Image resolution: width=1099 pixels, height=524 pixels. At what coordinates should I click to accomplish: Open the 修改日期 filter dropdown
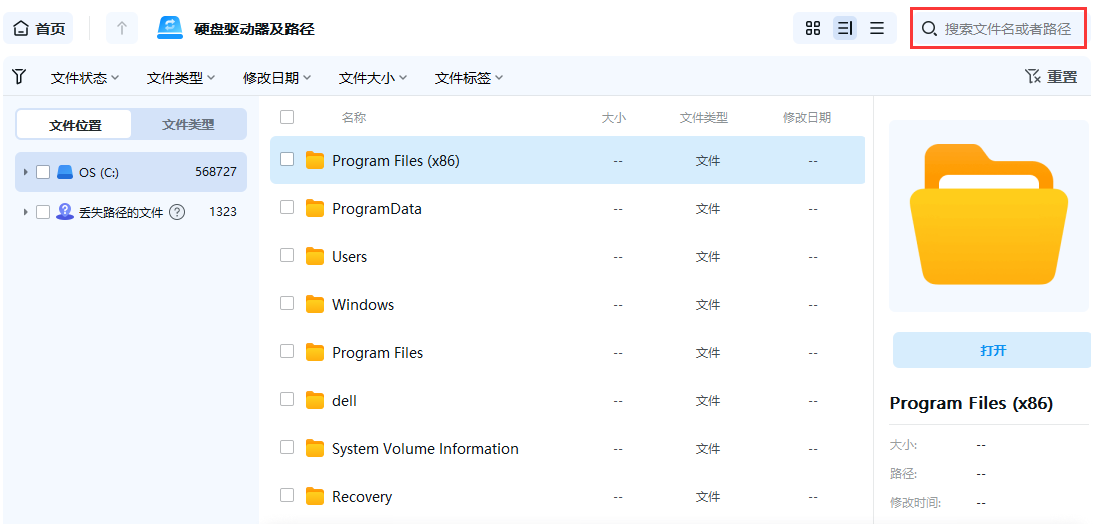point(277,78)
